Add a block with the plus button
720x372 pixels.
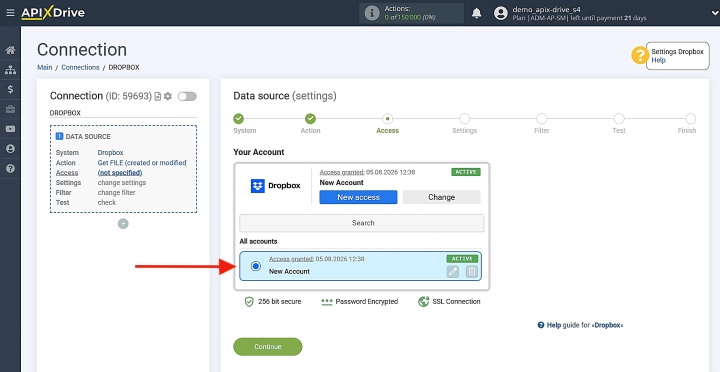123,224
